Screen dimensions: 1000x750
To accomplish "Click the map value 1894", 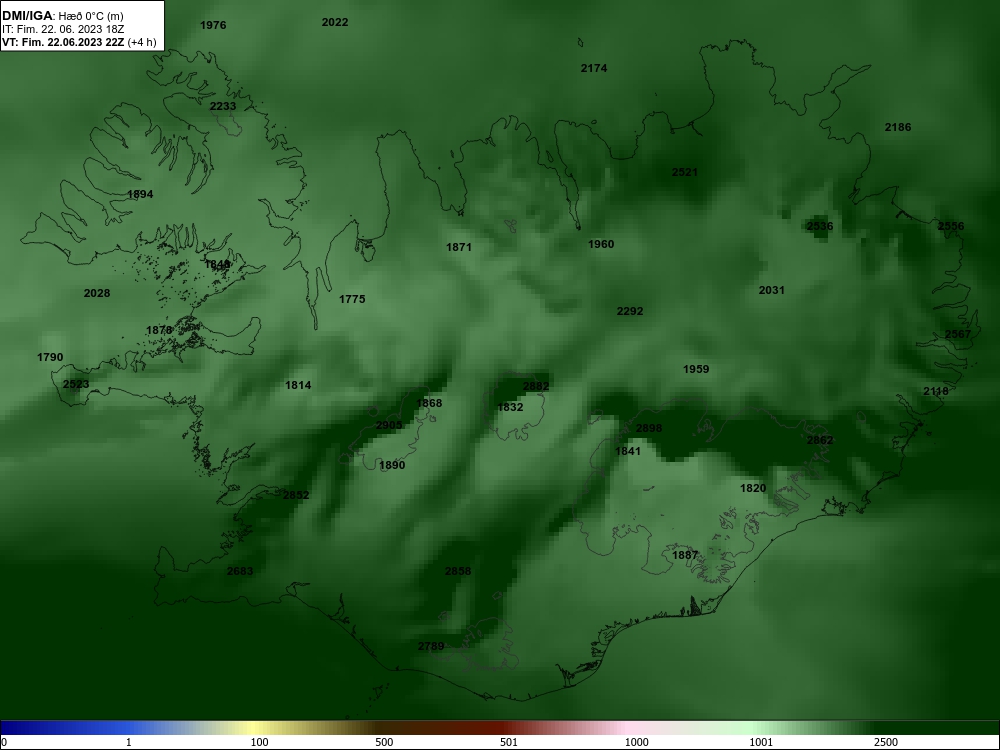I will (x=140, y=195).
